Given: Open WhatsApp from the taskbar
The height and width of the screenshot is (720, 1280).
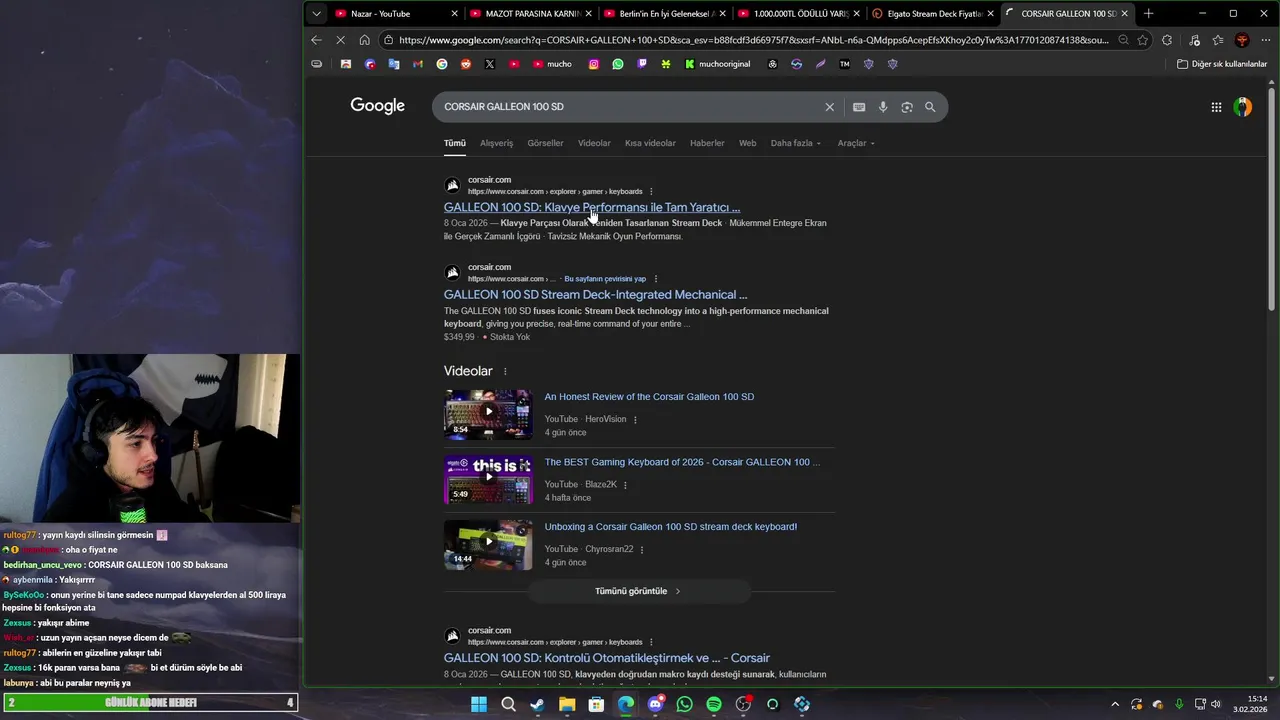Looking at the screenshot, I should 684,704.
